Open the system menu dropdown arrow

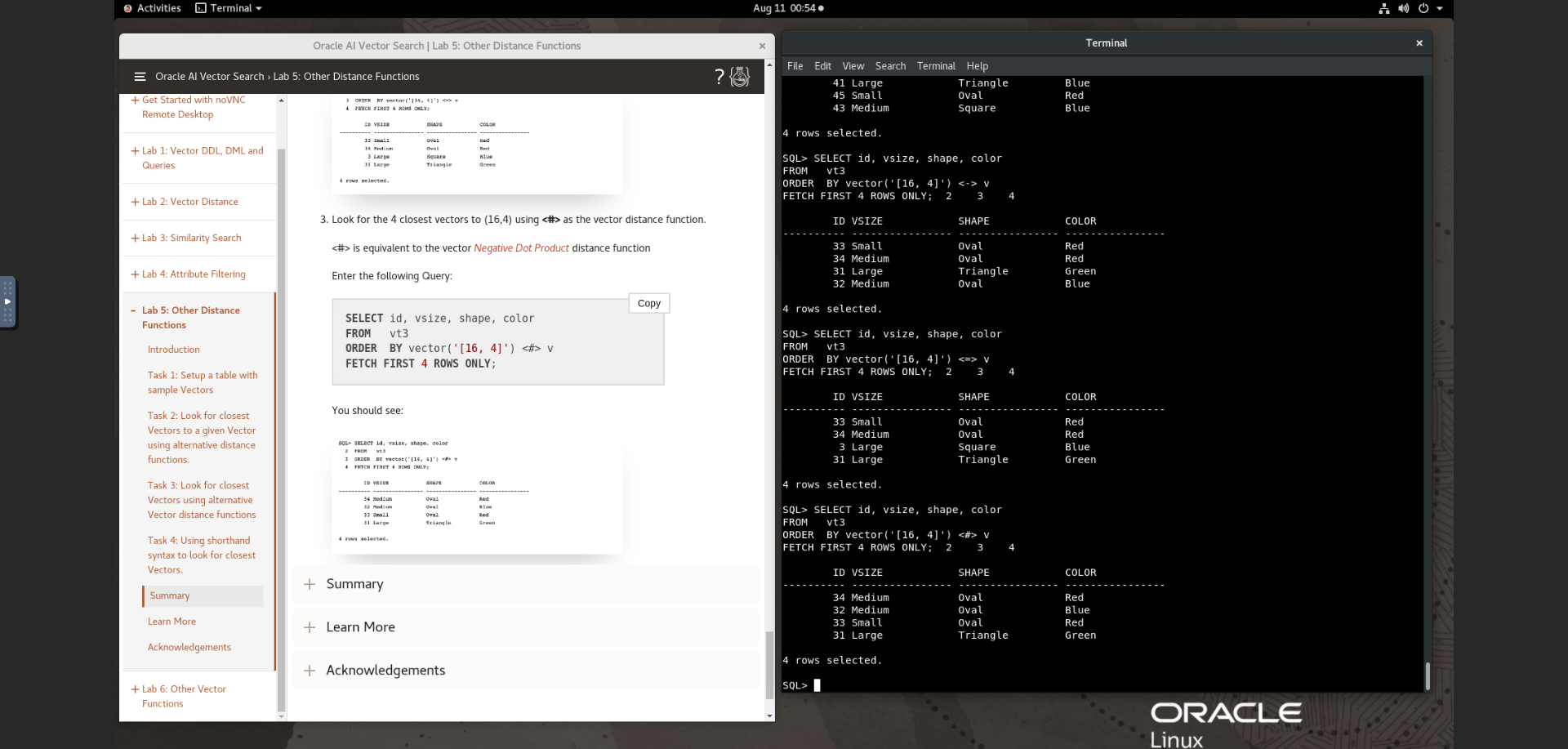tap(1440, 8)
